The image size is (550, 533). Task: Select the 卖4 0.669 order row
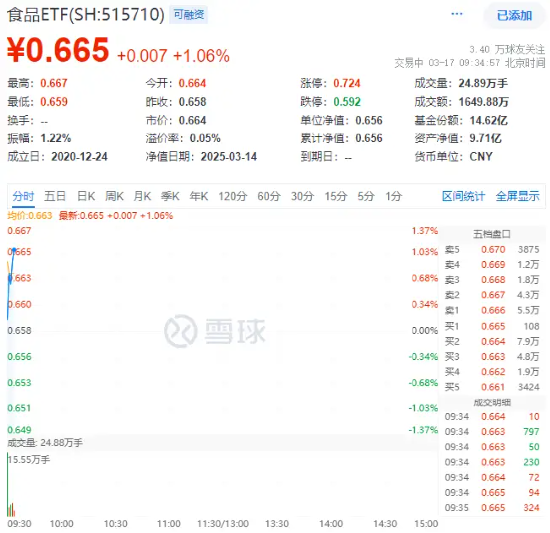point(492,264)
